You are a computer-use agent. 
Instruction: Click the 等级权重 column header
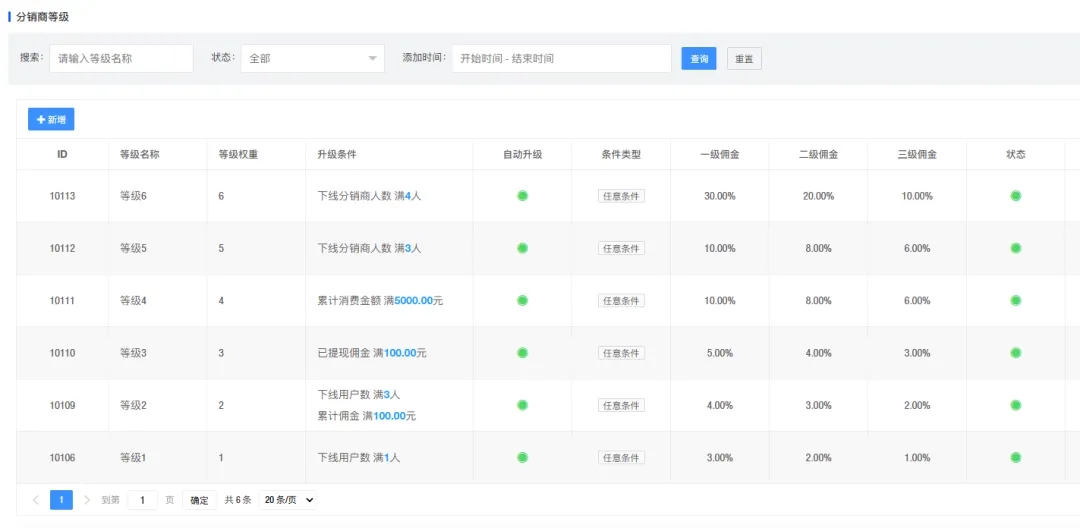(x=238, y=154)
